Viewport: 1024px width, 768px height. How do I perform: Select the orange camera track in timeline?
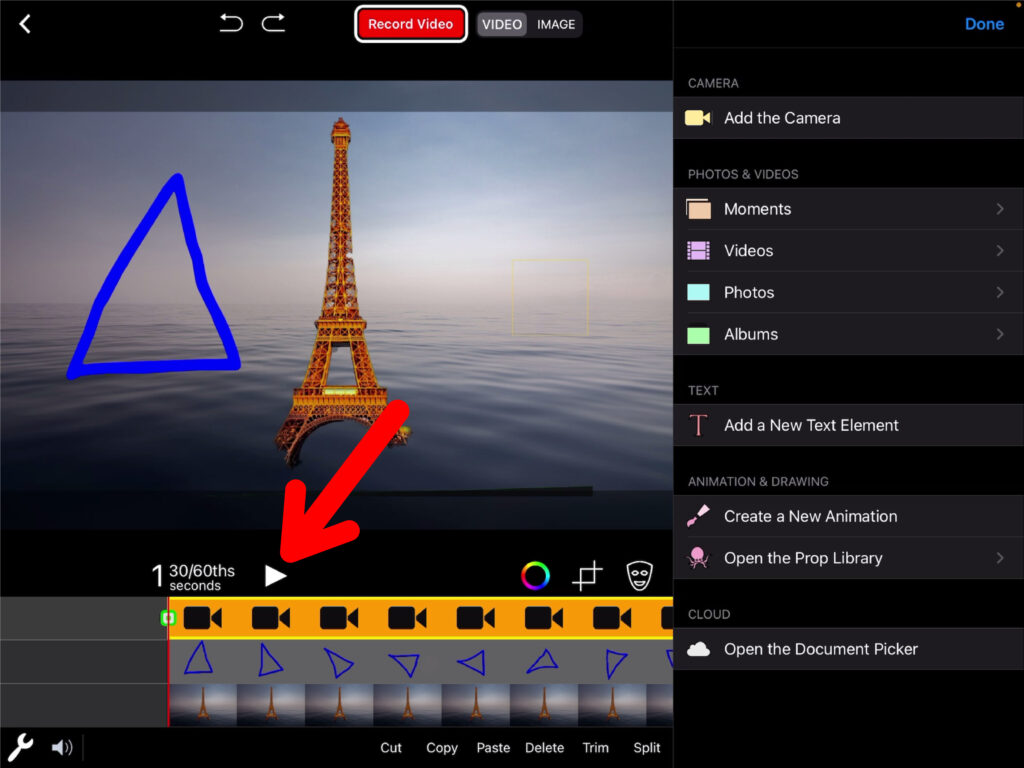(x=420, y=618)
